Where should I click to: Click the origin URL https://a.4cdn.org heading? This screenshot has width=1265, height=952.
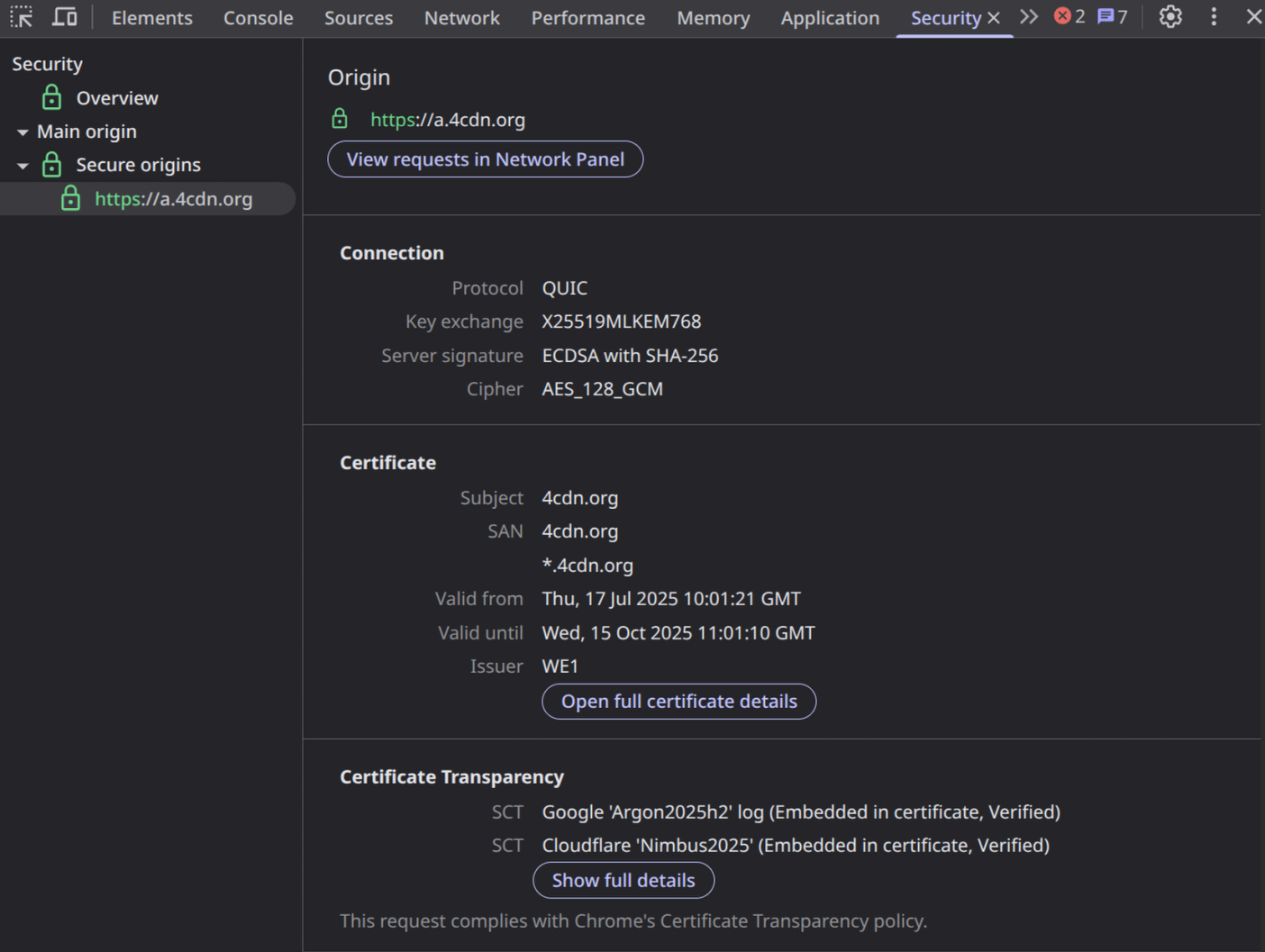coord(448,120)
